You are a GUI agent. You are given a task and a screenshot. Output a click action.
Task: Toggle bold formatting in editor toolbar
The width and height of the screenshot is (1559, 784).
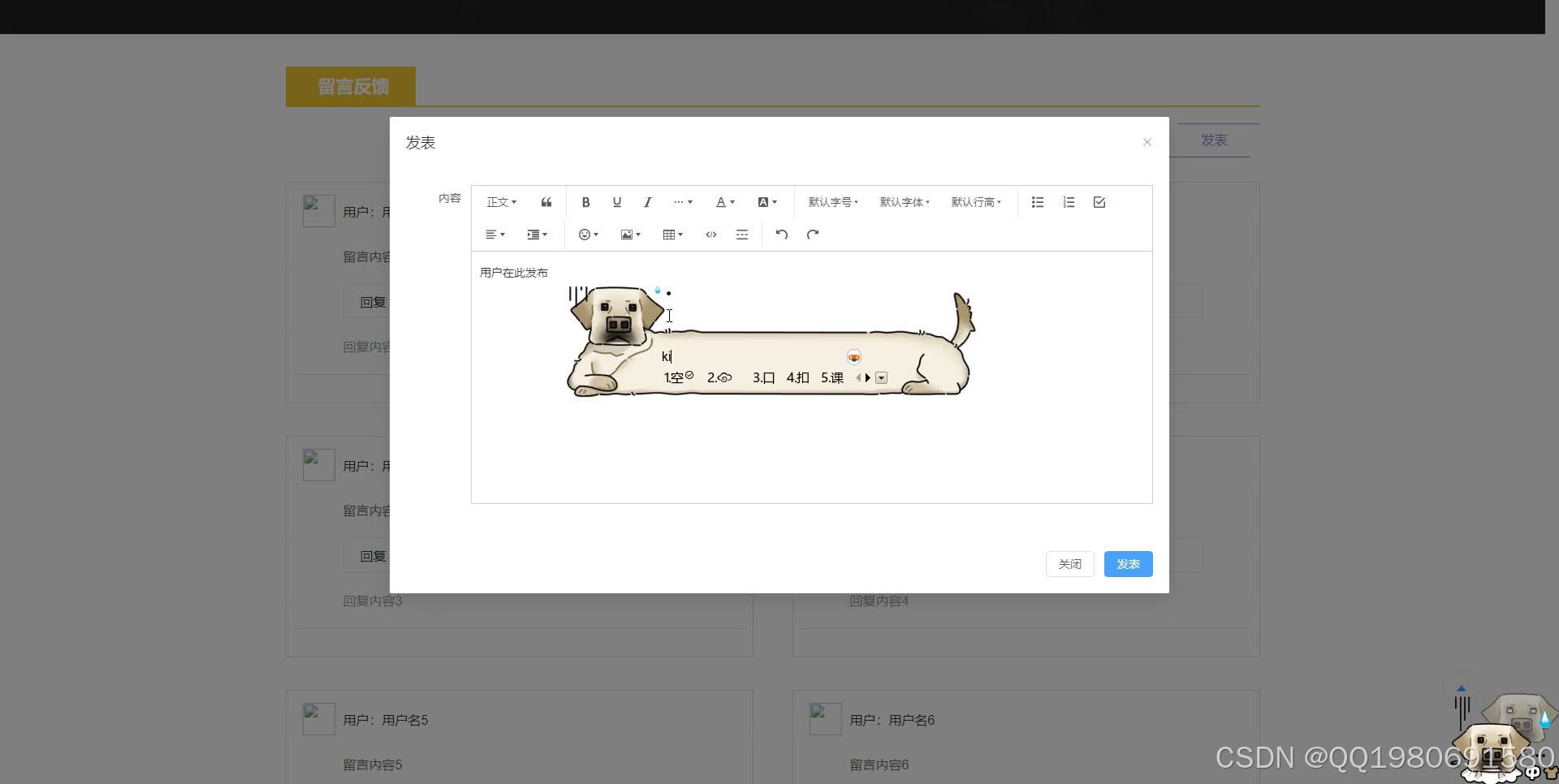pos(585,202)
